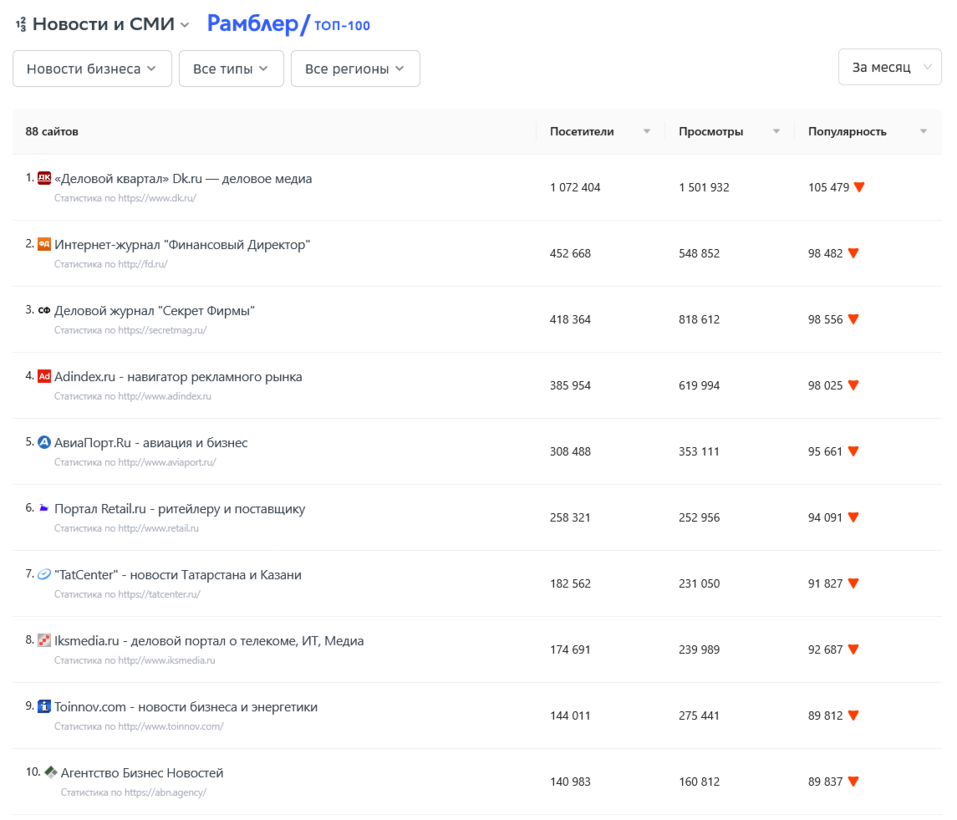The height and width of the screenshot is (820, 957).
Task: Open Деловой журнал "Секрет Фирмы" link
Action: 154,311
